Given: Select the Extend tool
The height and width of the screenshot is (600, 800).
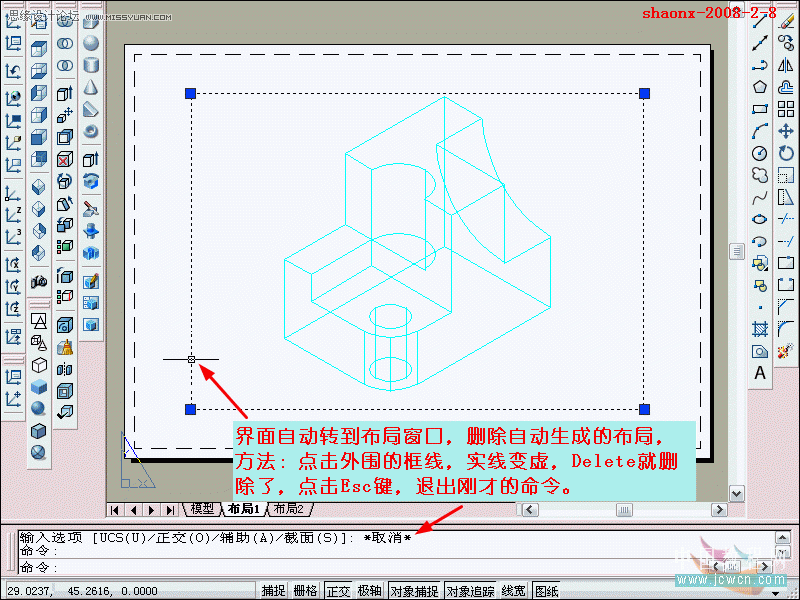Looking at the screenshot, I should [x=786, y=241].
